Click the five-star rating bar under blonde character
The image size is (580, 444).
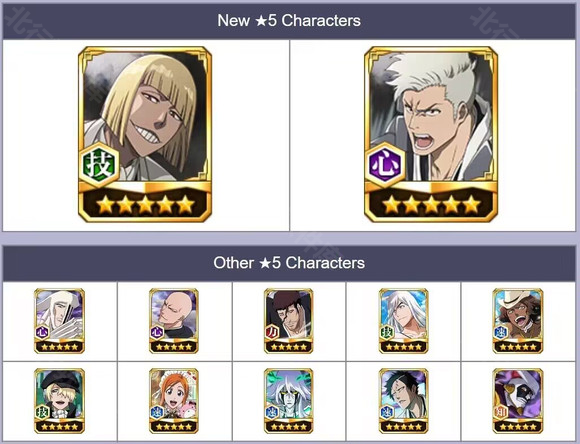click(145, 205)
